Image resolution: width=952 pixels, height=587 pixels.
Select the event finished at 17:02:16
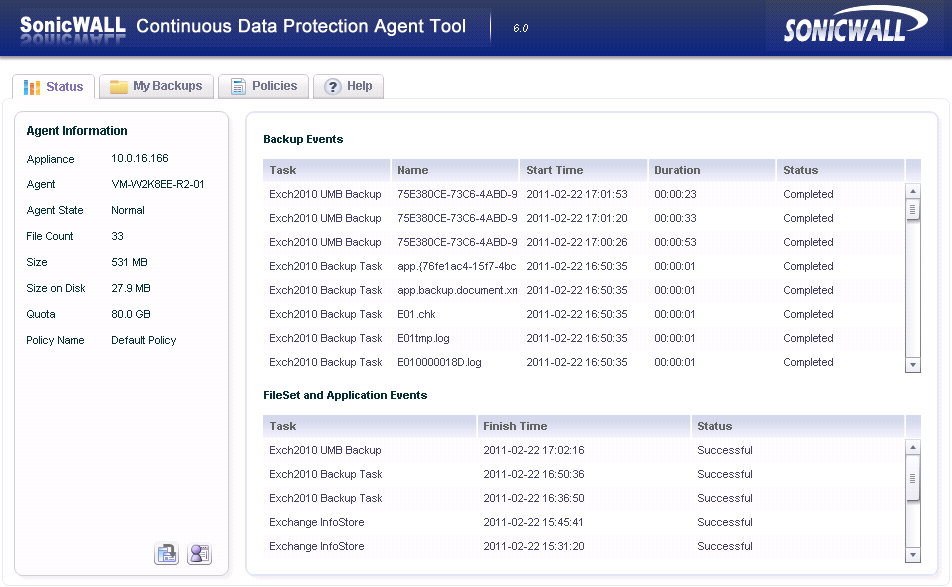pyautogui.click(x=583, y=450)
